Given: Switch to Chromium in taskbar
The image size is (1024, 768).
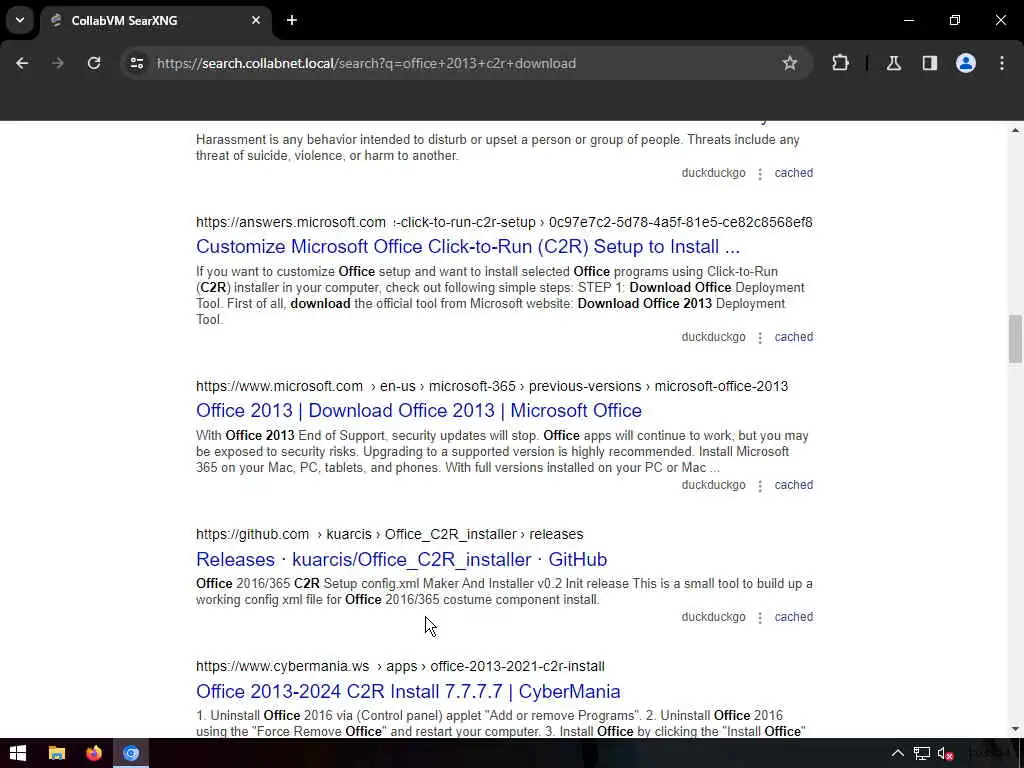Looking at the screenshot, I should [x=131, y=754].
